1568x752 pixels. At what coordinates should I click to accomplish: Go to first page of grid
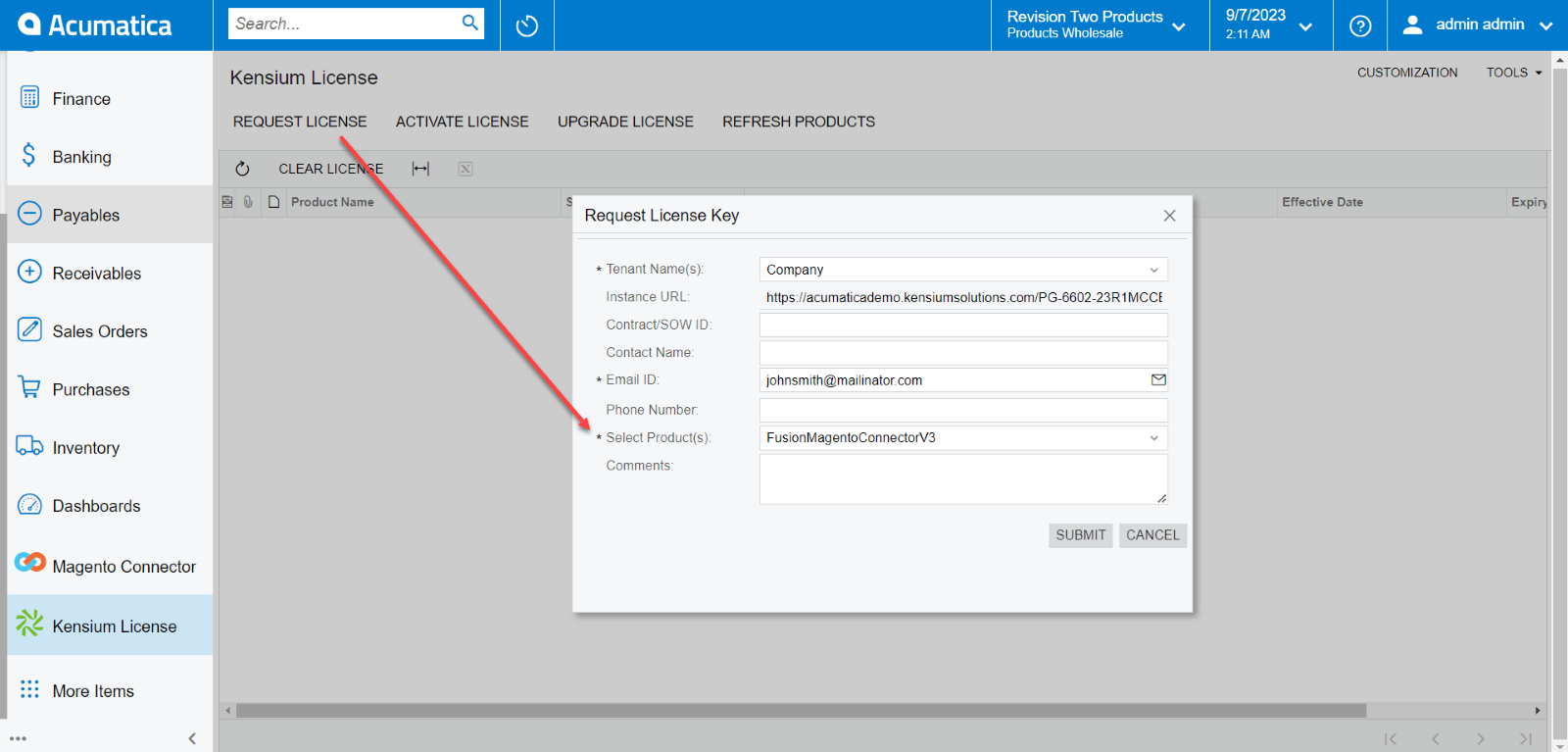1390,738
